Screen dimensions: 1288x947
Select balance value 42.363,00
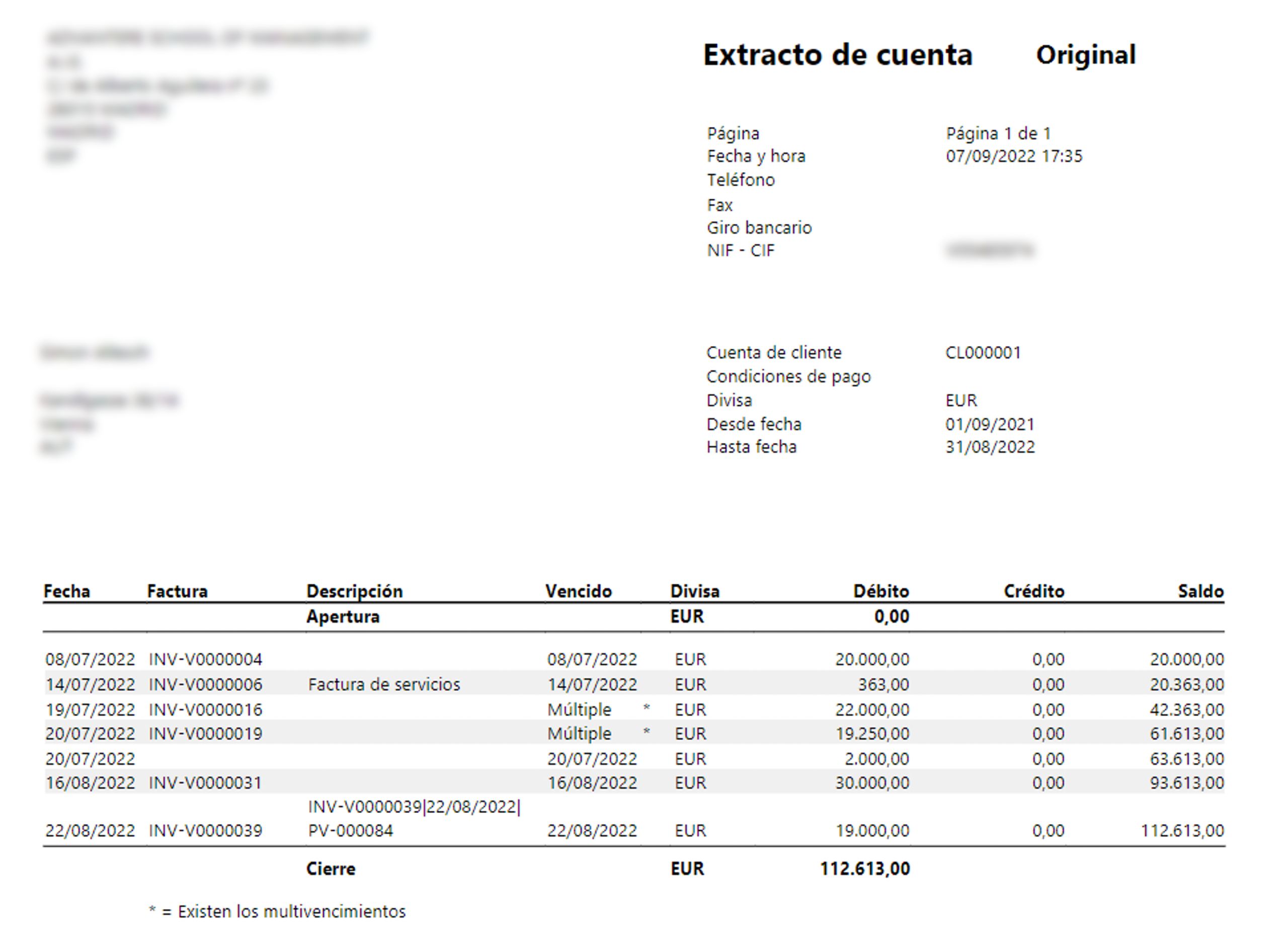[1187, 709]
